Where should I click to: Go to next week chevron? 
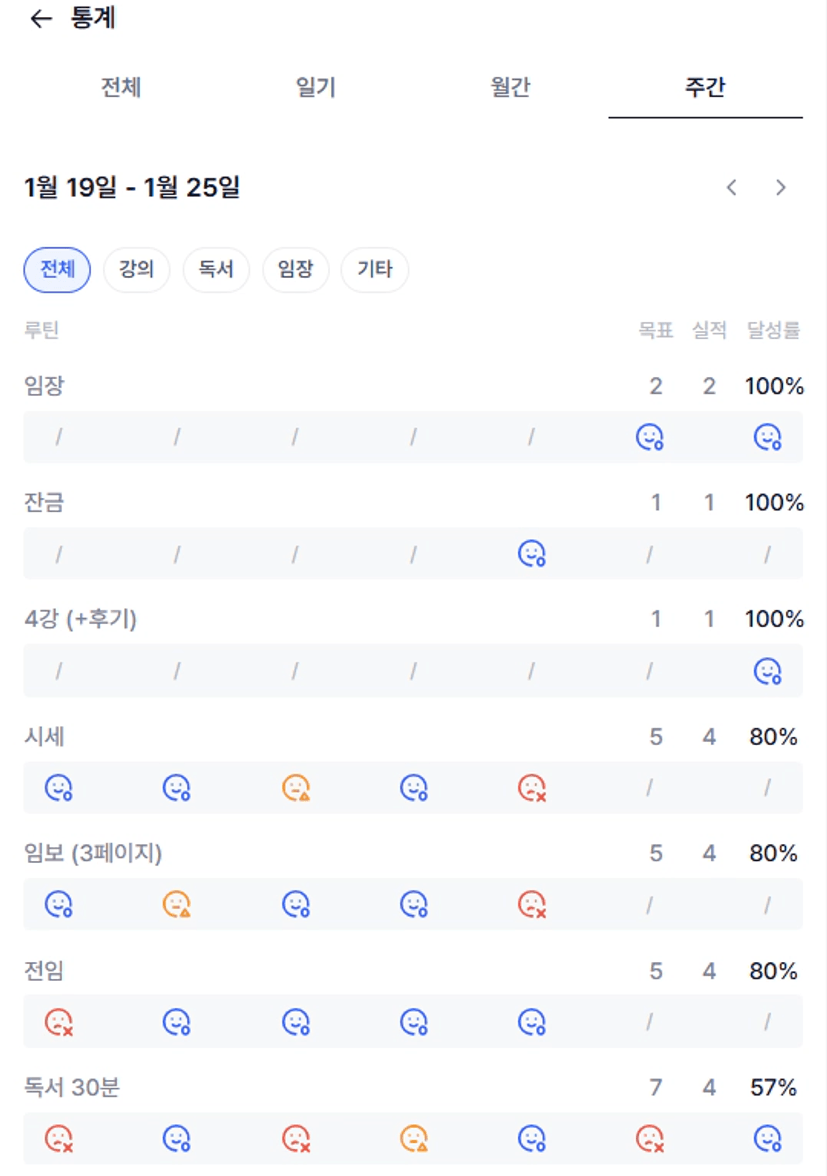781,188
